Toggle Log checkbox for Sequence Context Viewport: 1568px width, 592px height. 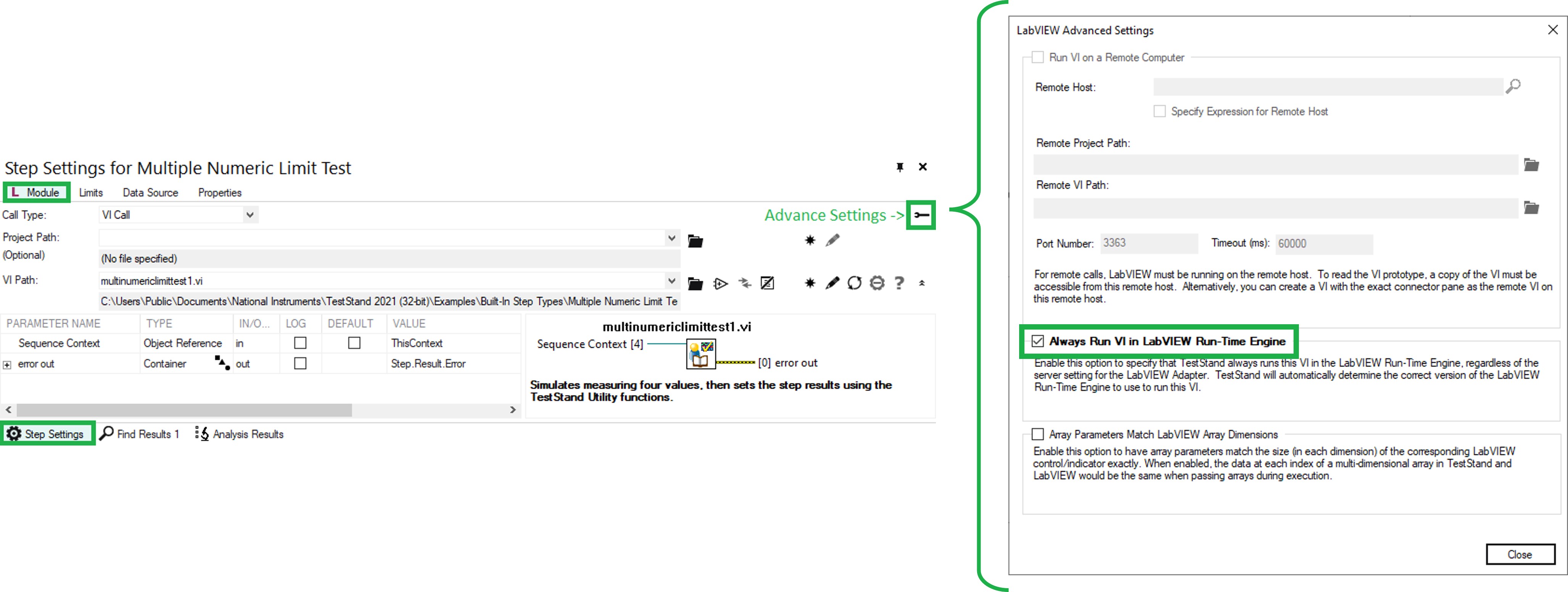[300, 343]
